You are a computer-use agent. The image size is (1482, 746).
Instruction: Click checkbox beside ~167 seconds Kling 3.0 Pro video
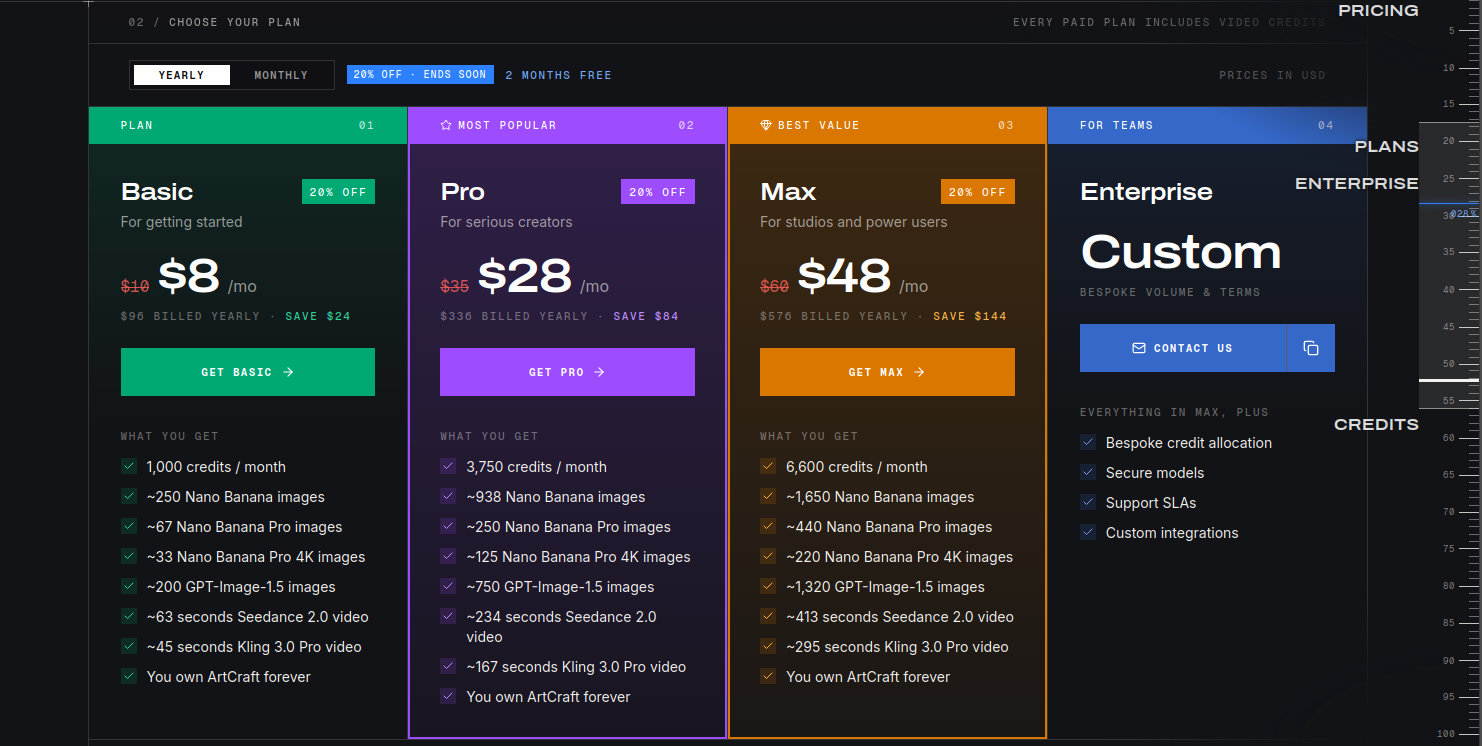448,666
